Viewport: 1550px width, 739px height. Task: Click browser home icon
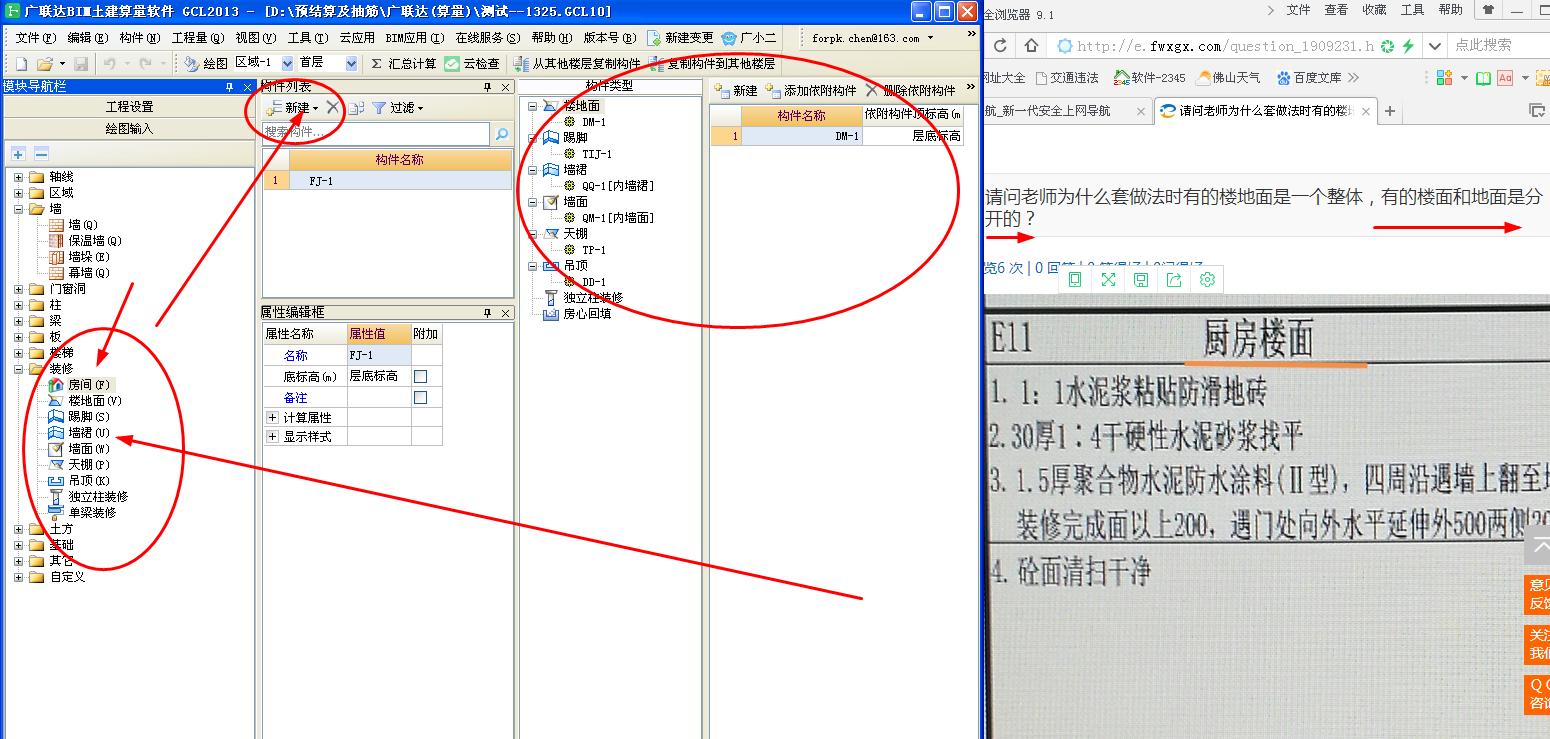click(x=1031, y=46)
